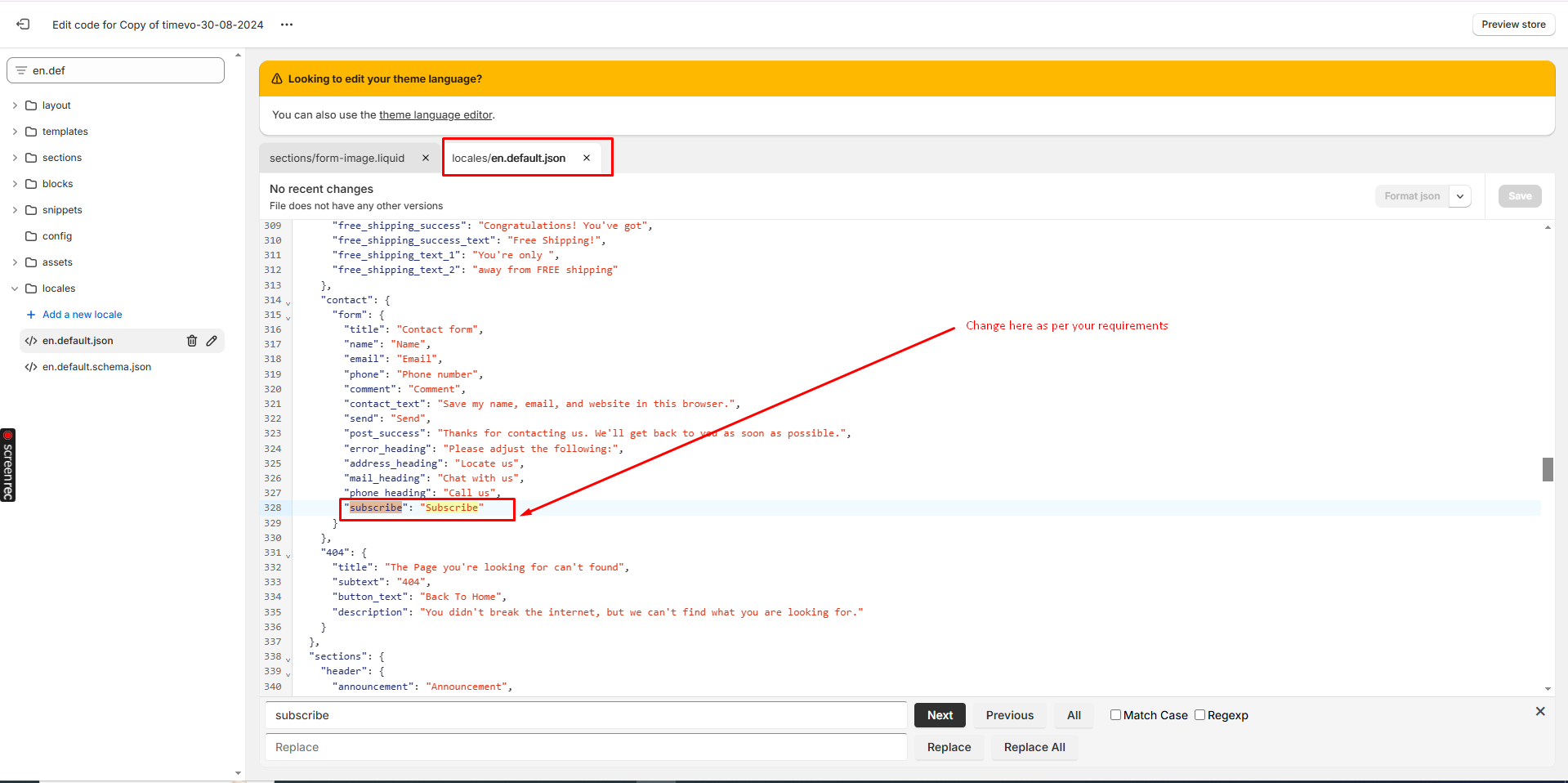The height and width of the screenshot is (783, 1568).
Task: Expand the assets folder chevron
Action: tap(15, 262)
